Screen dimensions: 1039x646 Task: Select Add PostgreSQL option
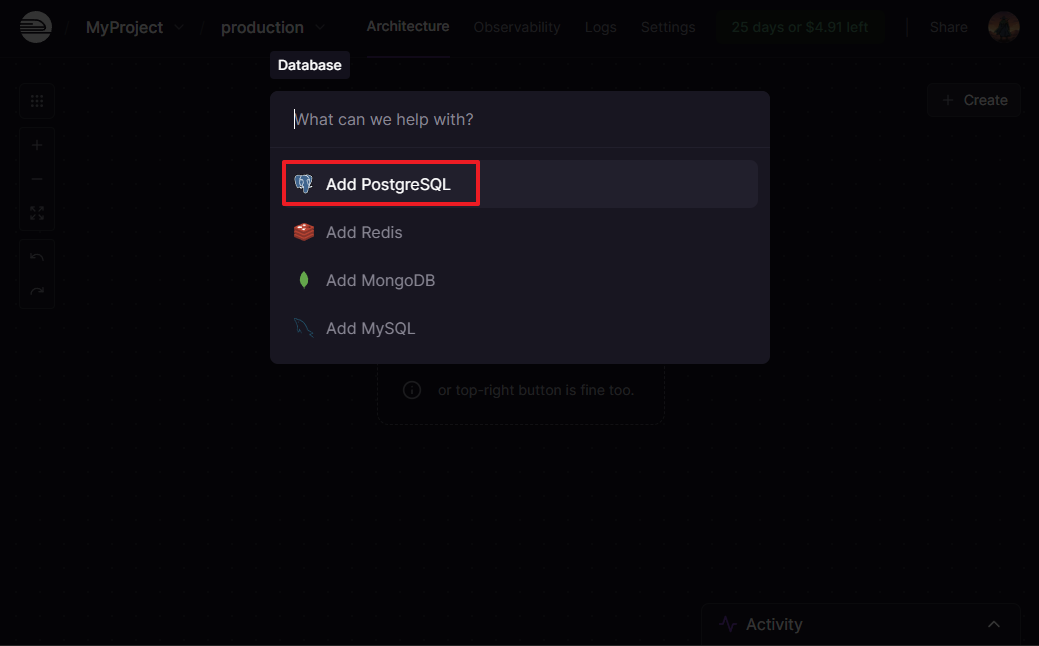tap(388, 184)
